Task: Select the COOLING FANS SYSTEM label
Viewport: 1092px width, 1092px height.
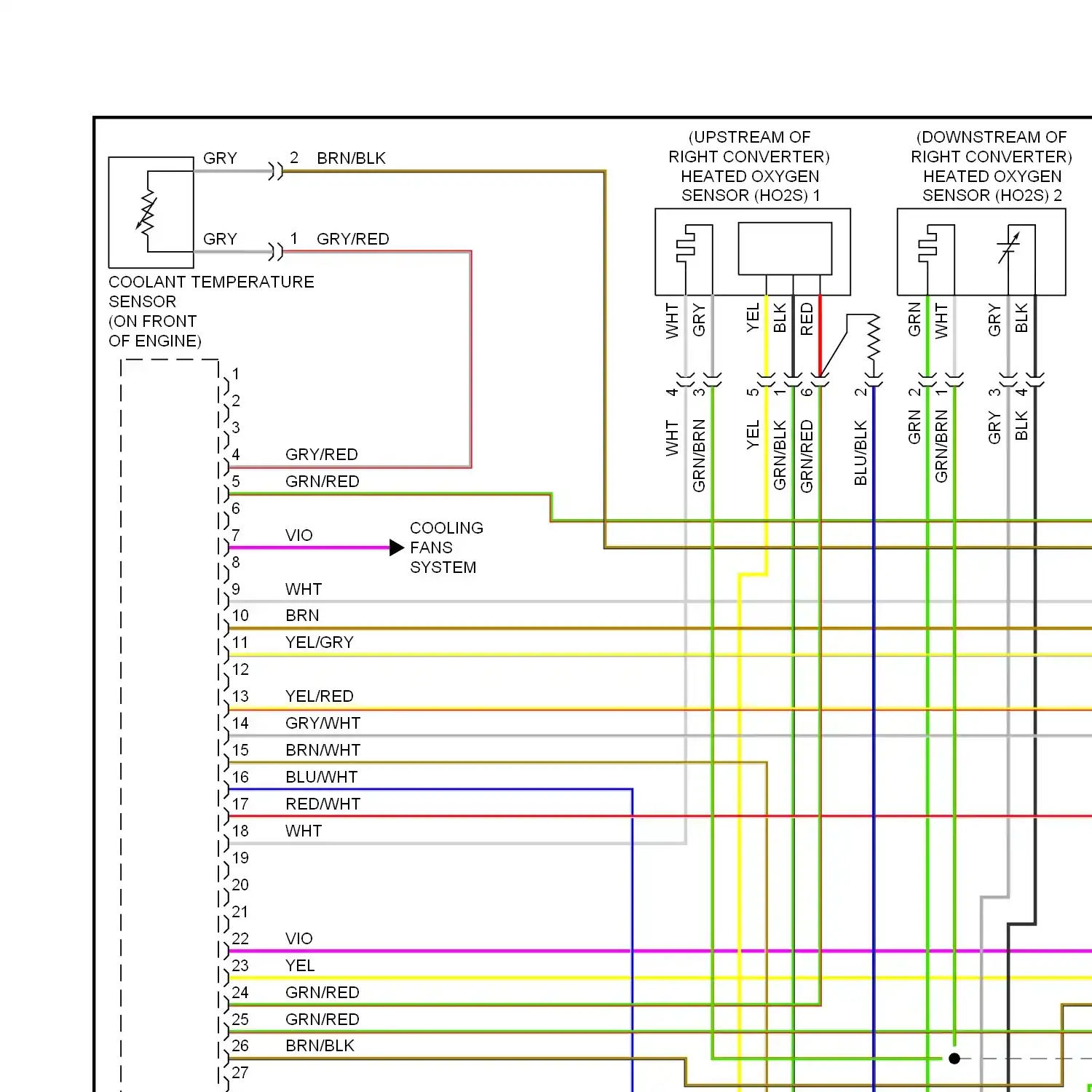Action: (446, 547)
